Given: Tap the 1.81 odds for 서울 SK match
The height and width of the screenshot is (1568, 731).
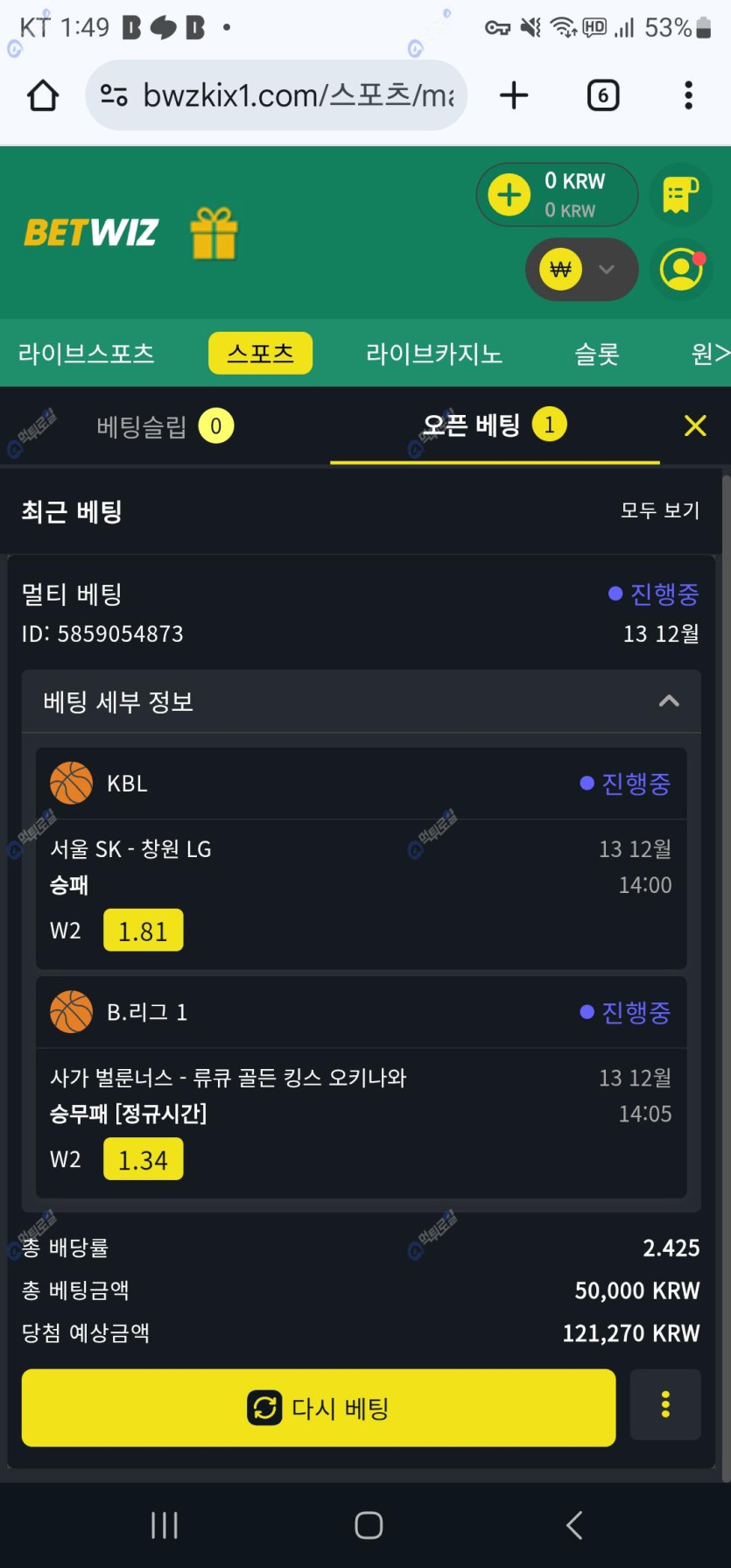Looking at the screenshot, I should 143,931.
